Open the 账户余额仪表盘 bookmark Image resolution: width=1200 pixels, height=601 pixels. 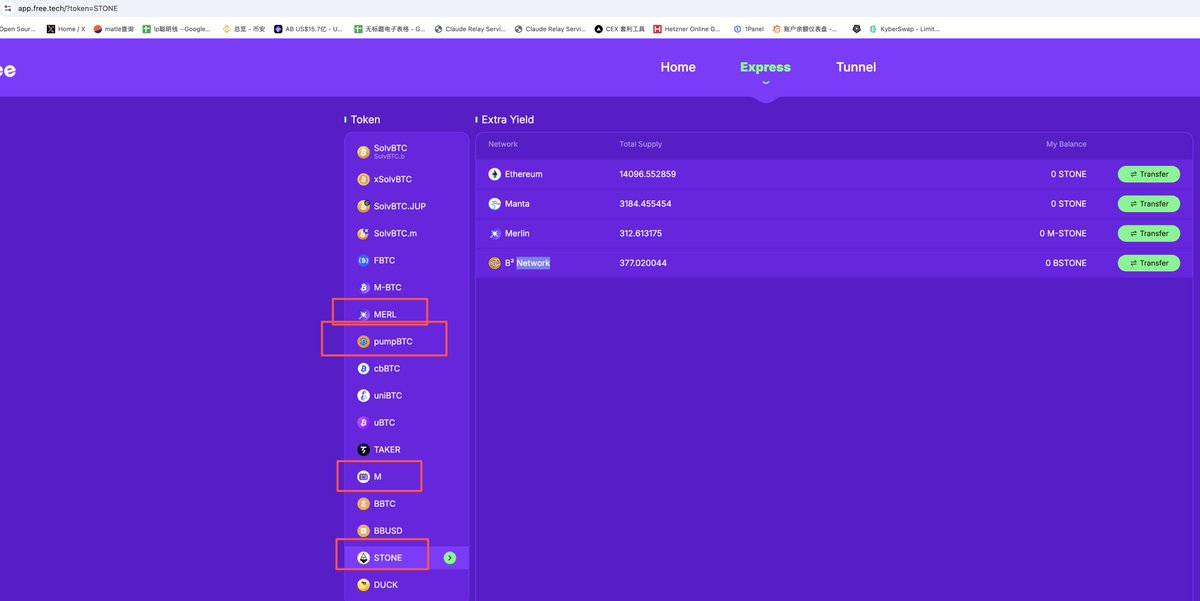(x=803, y=29)
